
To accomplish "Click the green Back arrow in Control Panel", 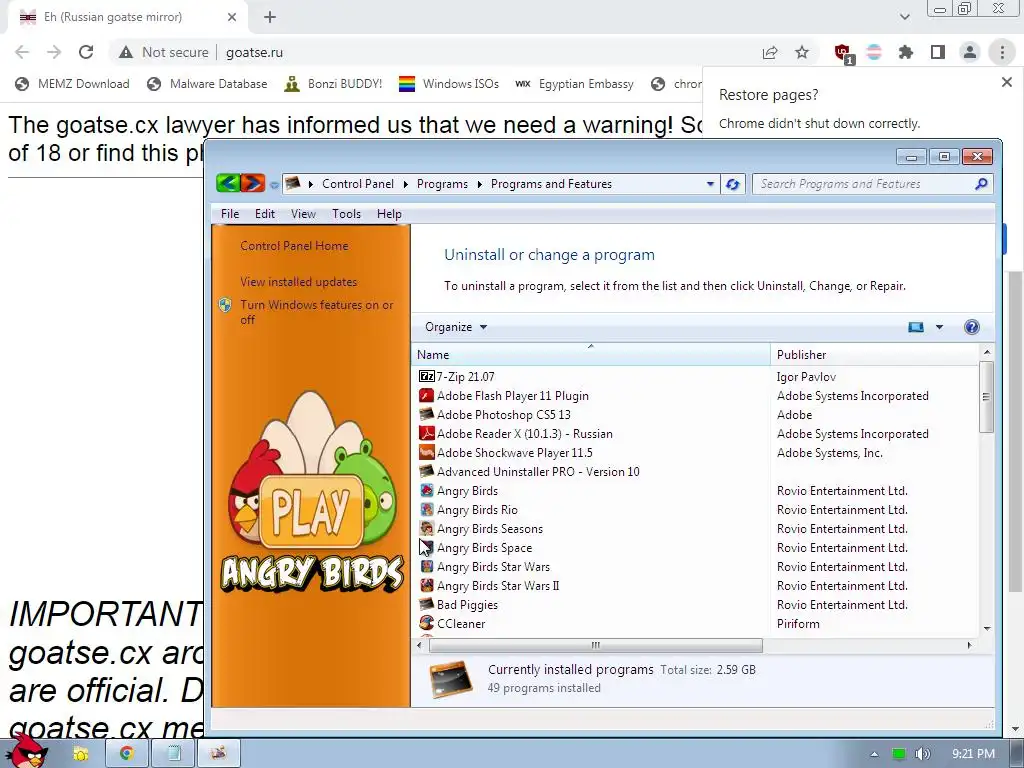I will (x=228, y=183).
